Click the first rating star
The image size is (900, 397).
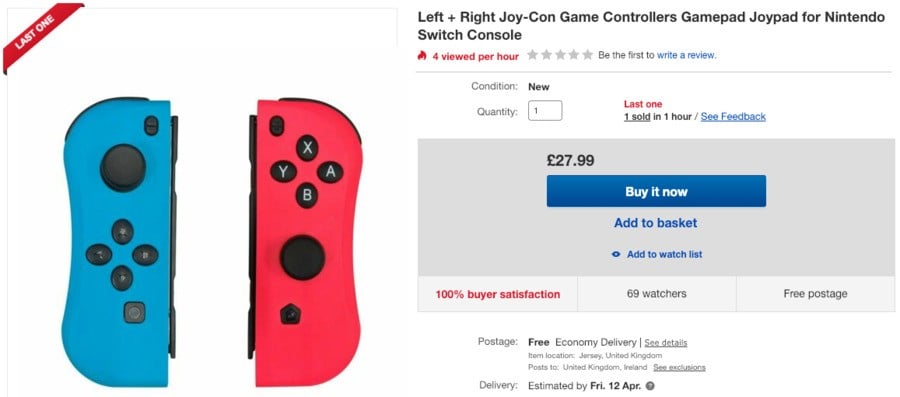coord(533,55)
